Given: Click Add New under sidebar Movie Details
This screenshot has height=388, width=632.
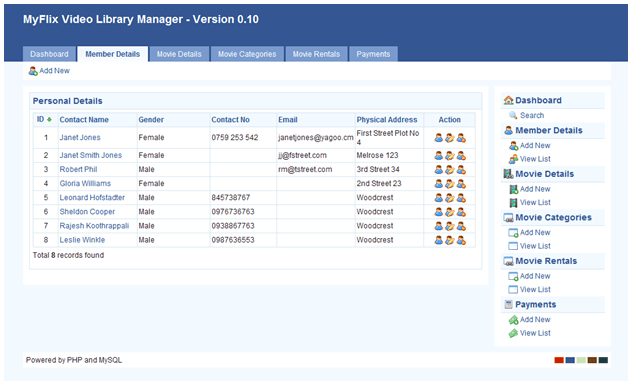Looking at the screenshot, I should click(530, 189).
